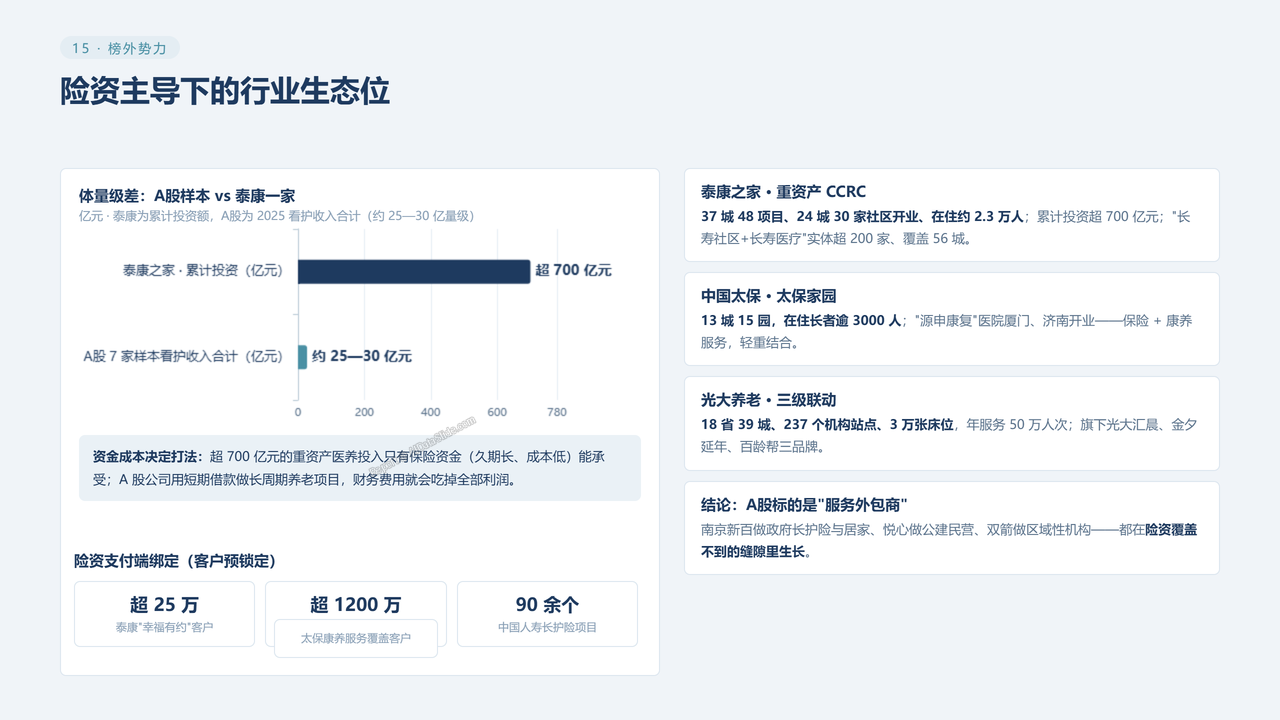Screen dimensions: 1280x720
Task: Click the chart subtitle starting with 亿元 · 泰康为累计投资额
Action: pos(277,216)
